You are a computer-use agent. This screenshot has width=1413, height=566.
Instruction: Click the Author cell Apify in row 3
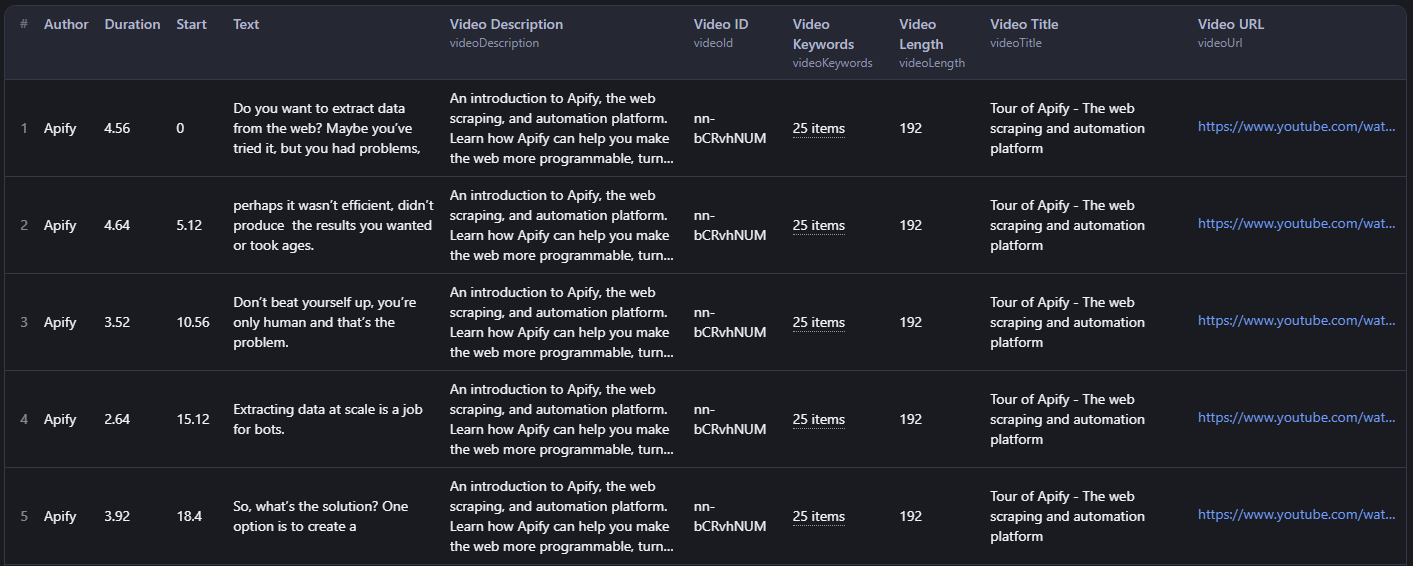coord(60,322)
